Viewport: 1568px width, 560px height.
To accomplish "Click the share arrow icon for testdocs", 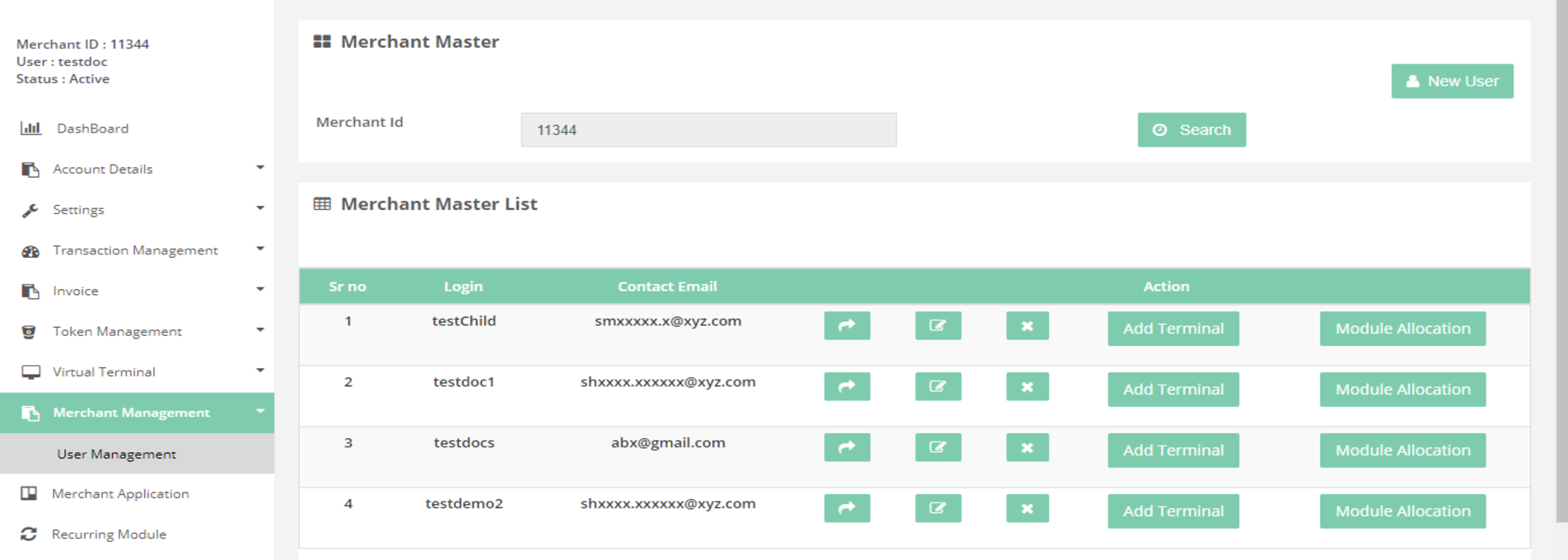I will click(847, 448).
